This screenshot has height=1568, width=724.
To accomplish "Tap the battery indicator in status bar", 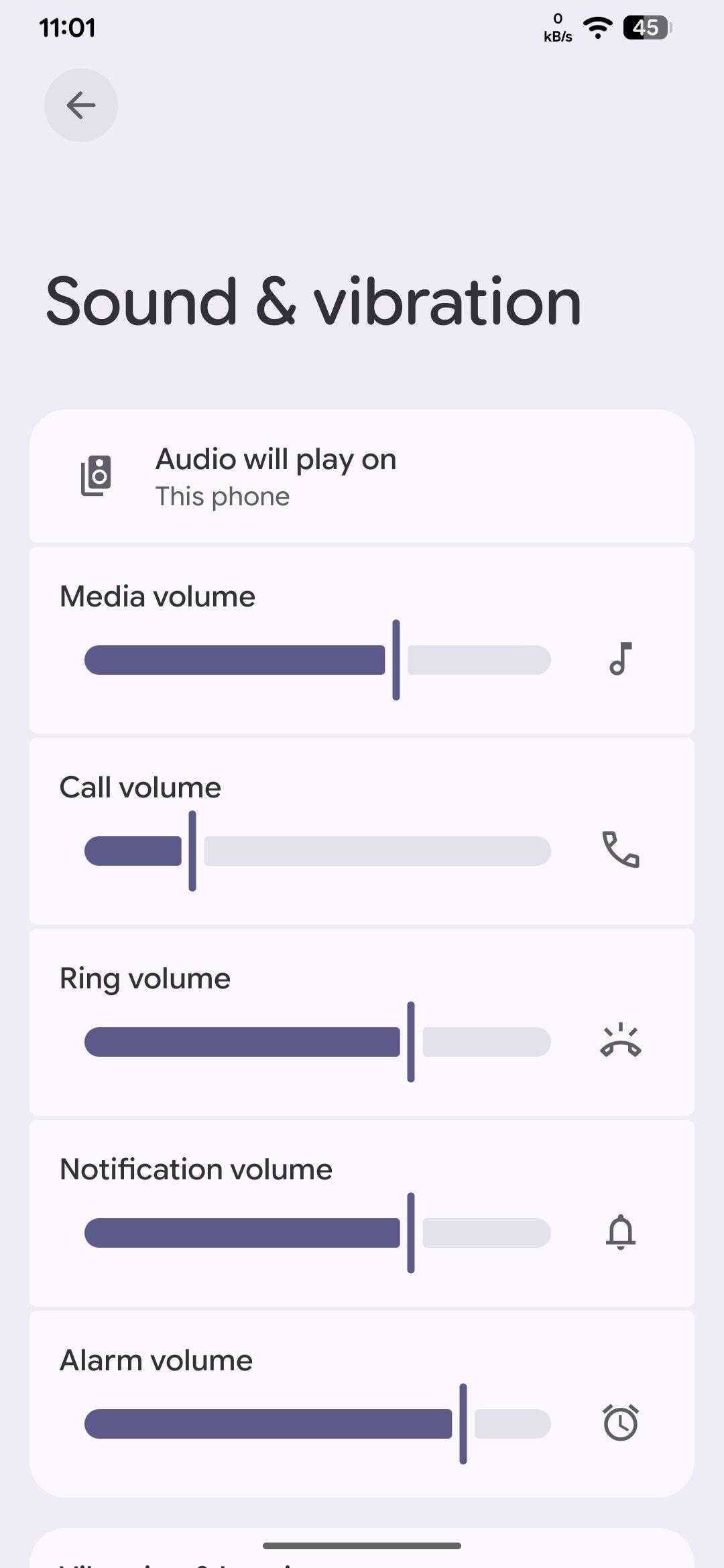I will click(647, 27).
